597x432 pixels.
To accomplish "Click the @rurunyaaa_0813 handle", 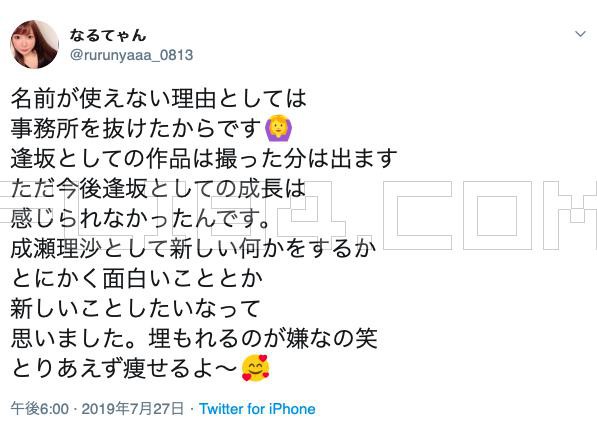I will tap(132, 55).
